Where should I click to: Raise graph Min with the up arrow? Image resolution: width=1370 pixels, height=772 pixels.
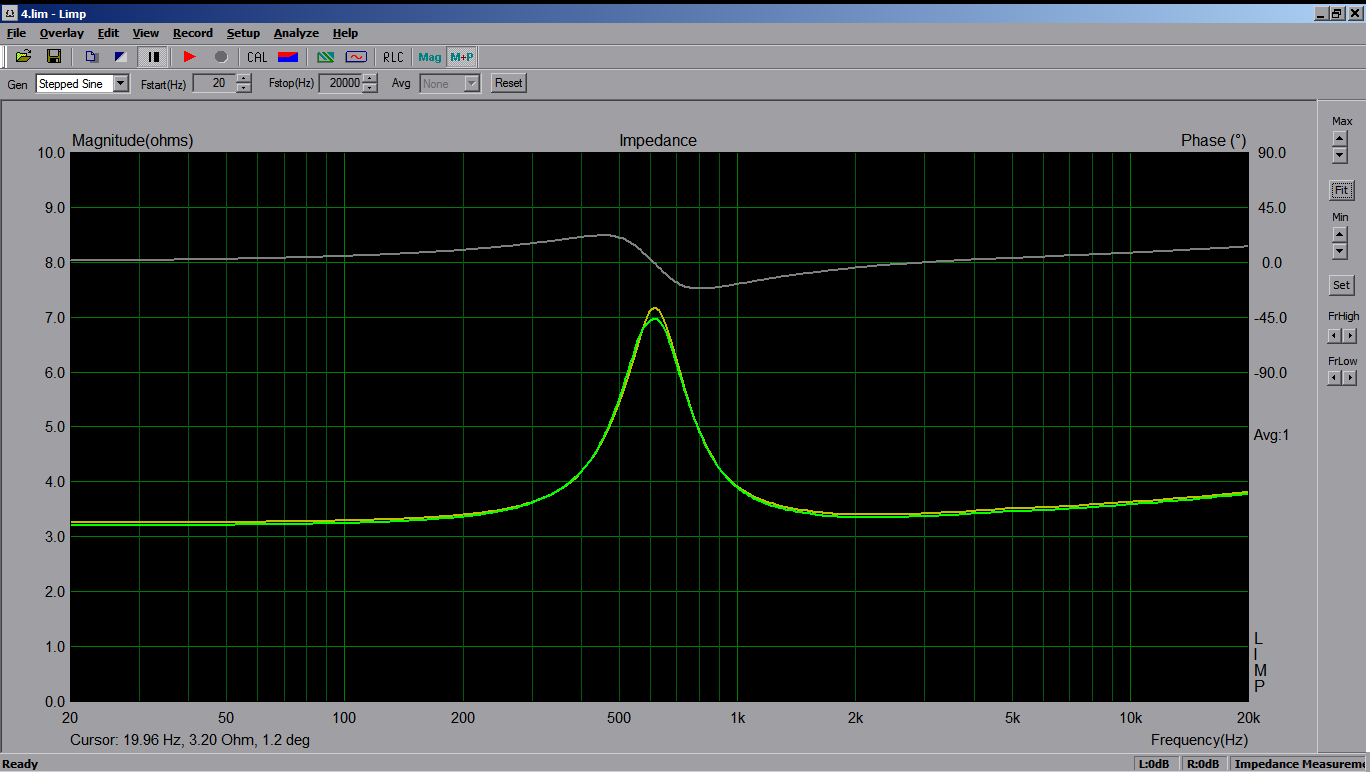[1340, 235]
